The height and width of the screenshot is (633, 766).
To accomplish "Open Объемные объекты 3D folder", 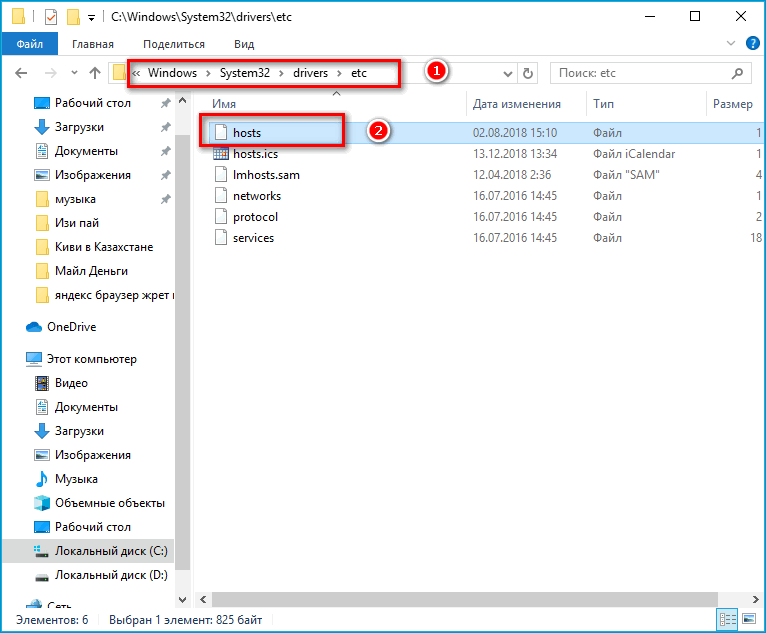I will 110,503.
